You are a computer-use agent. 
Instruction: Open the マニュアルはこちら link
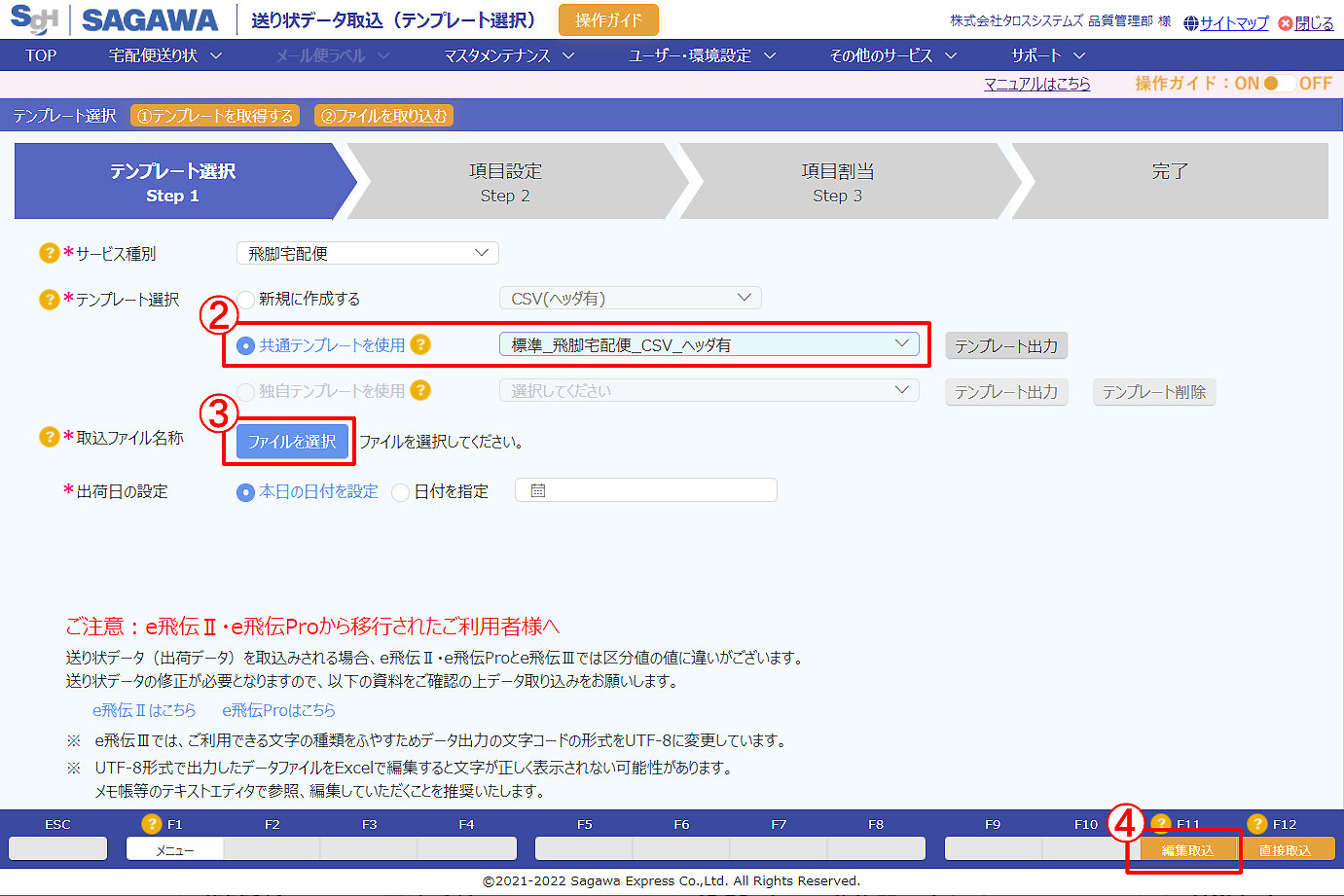tap(1036, 84)
